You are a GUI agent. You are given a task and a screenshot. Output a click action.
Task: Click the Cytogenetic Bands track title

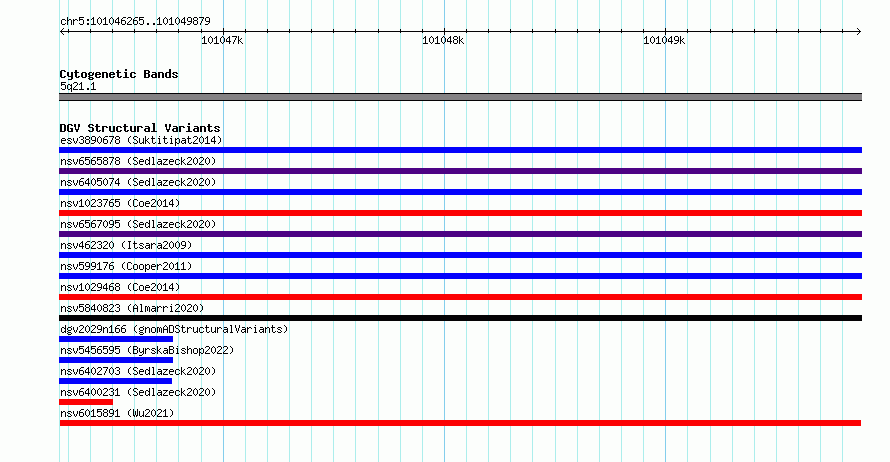pos(119,74)
